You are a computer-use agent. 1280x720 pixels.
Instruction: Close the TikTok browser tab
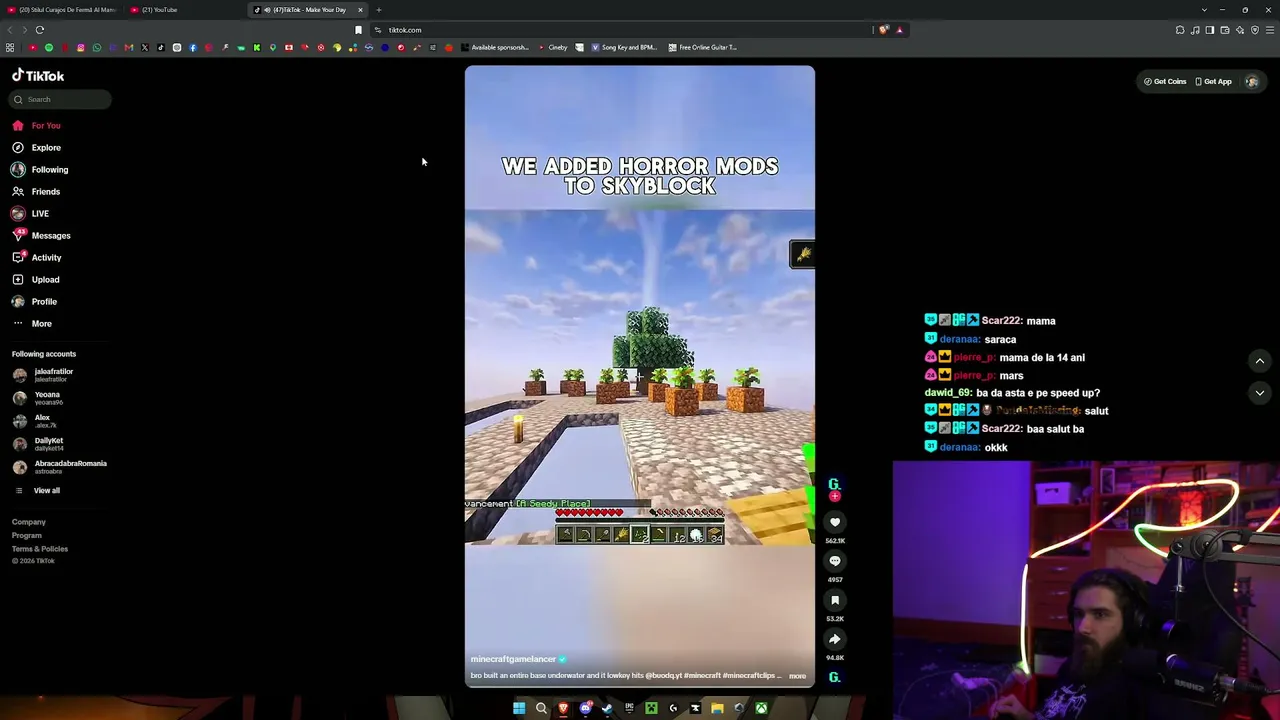360,10
